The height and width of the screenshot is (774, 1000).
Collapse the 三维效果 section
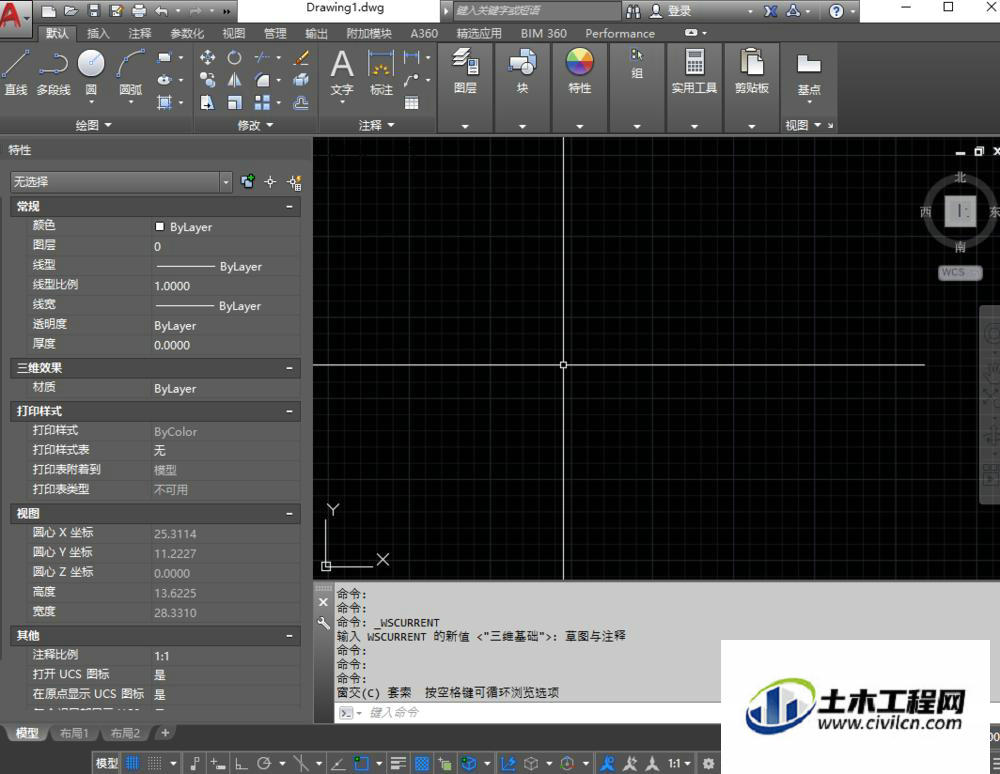290,369
